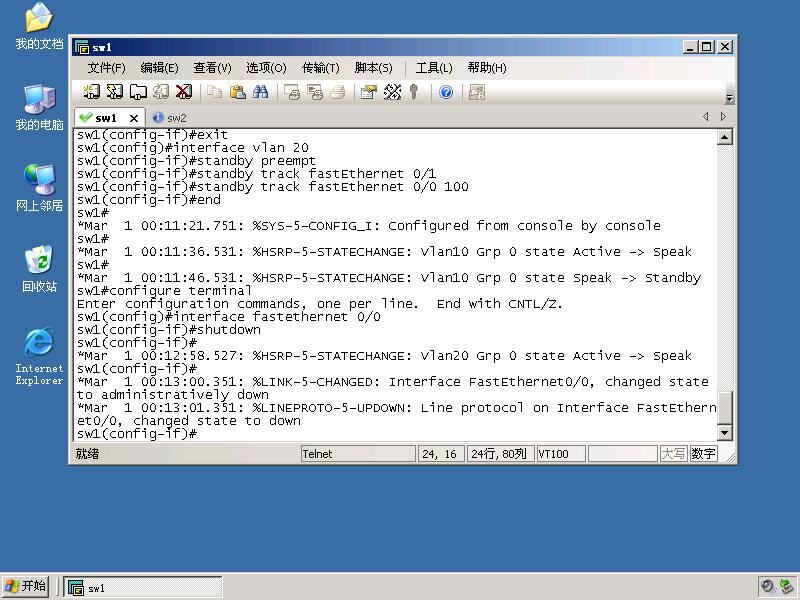Click the 'standby preempt' command line
This screenshot has height=600, width=800.
coord(196,161)
